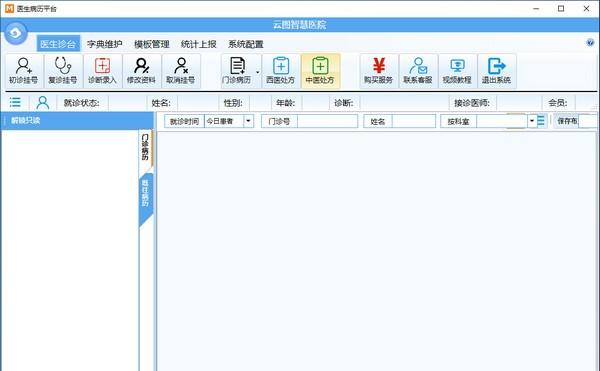Toggle the patient list menu icon
This screenshot has width=600, height=371.
[15, 103]
